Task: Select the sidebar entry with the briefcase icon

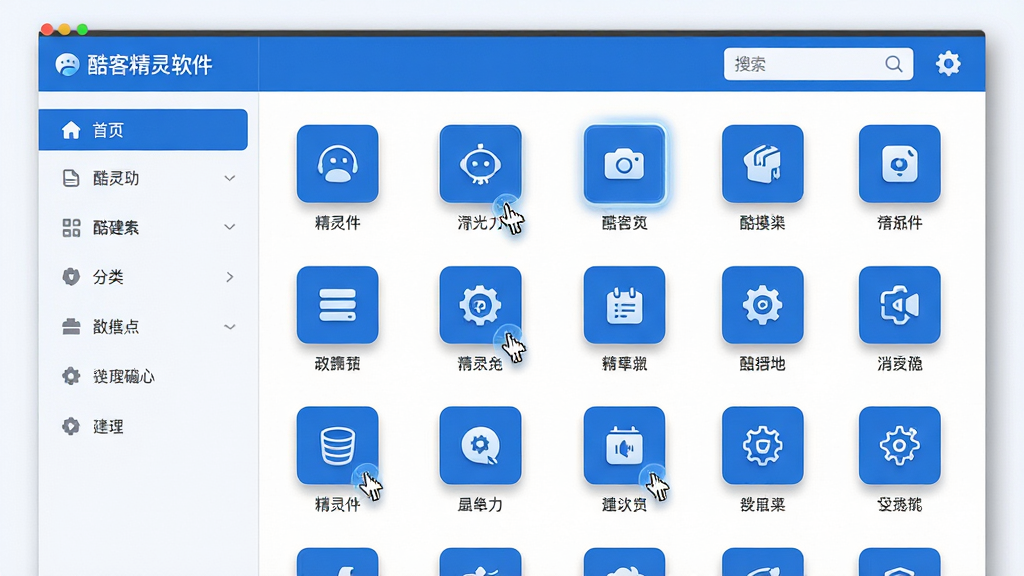Action: pos(143,327)
